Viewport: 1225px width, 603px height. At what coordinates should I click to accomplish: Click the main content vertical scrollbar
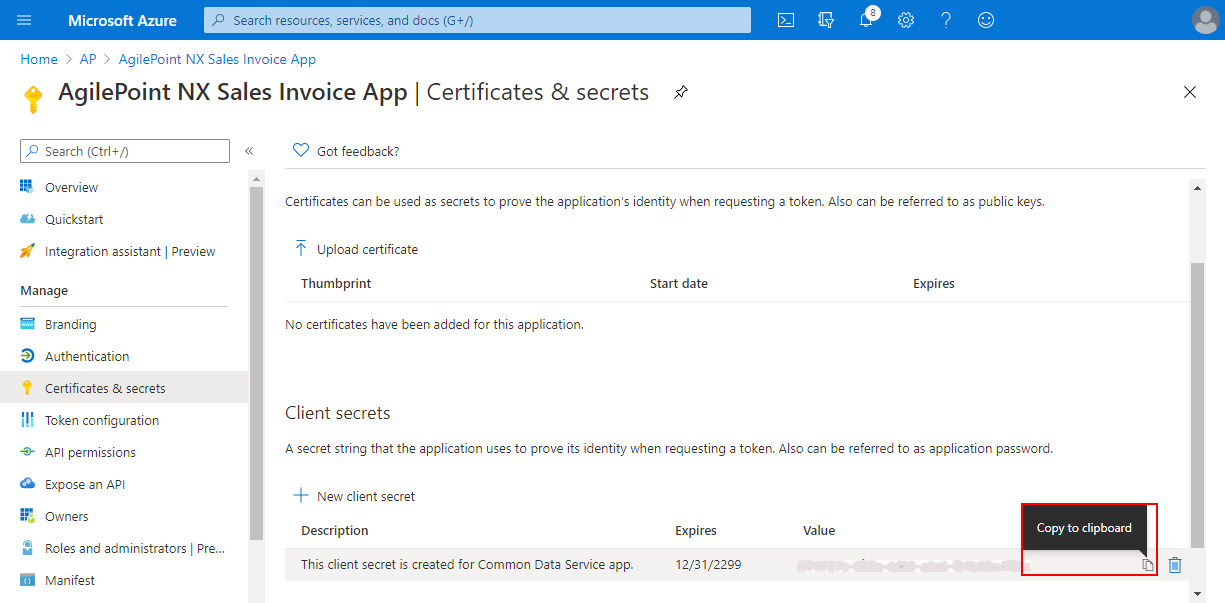(1197, 405)
